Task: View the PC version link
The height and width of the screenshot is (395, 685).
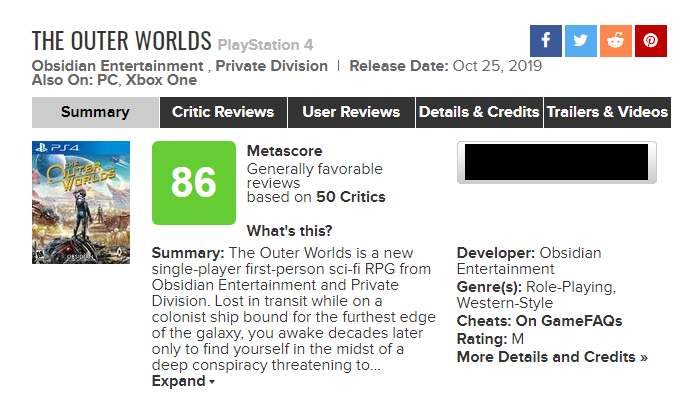Action: (107, 80)
